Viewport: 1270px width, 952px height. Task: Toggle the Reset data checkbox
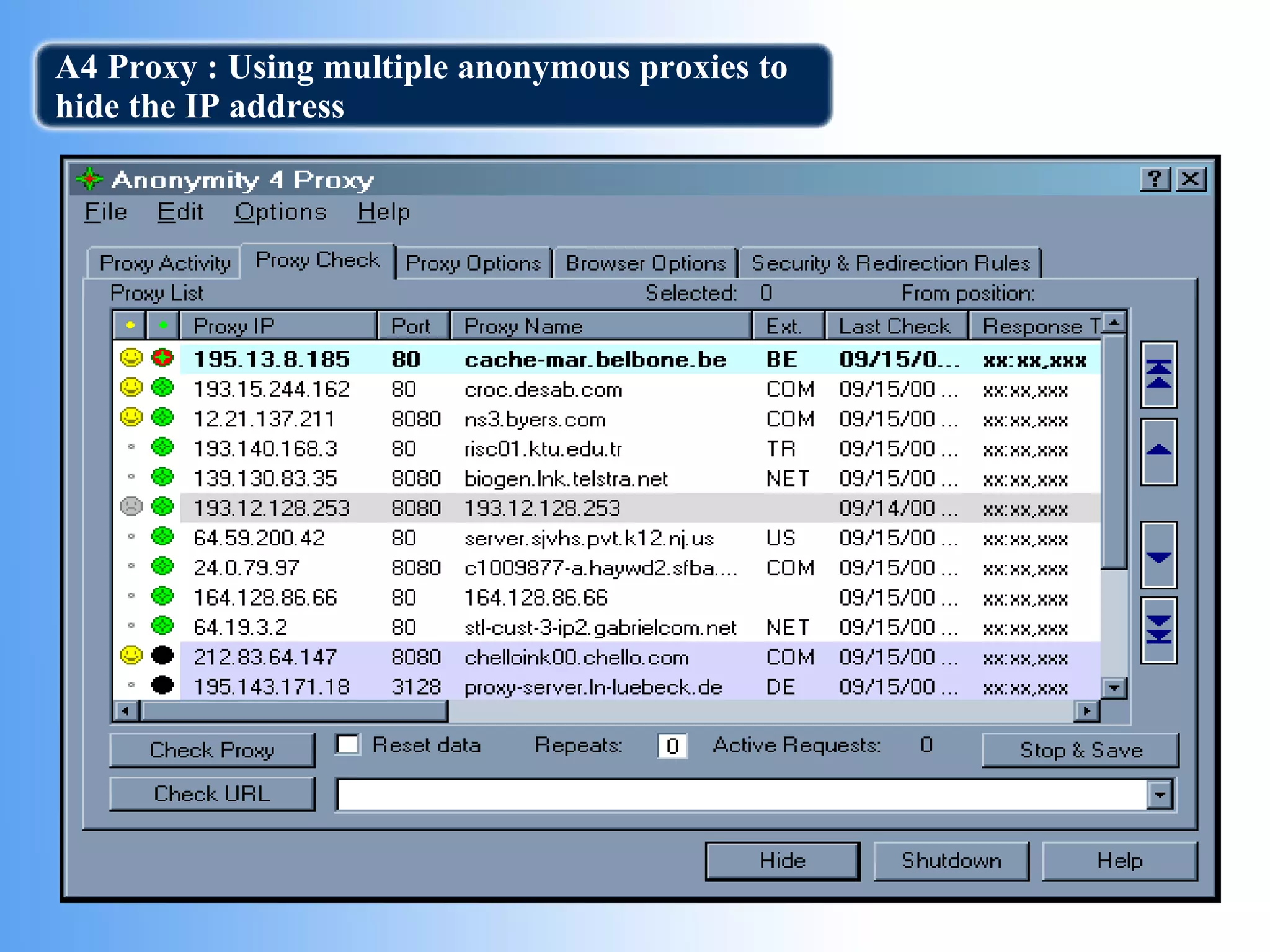(348, 744)
